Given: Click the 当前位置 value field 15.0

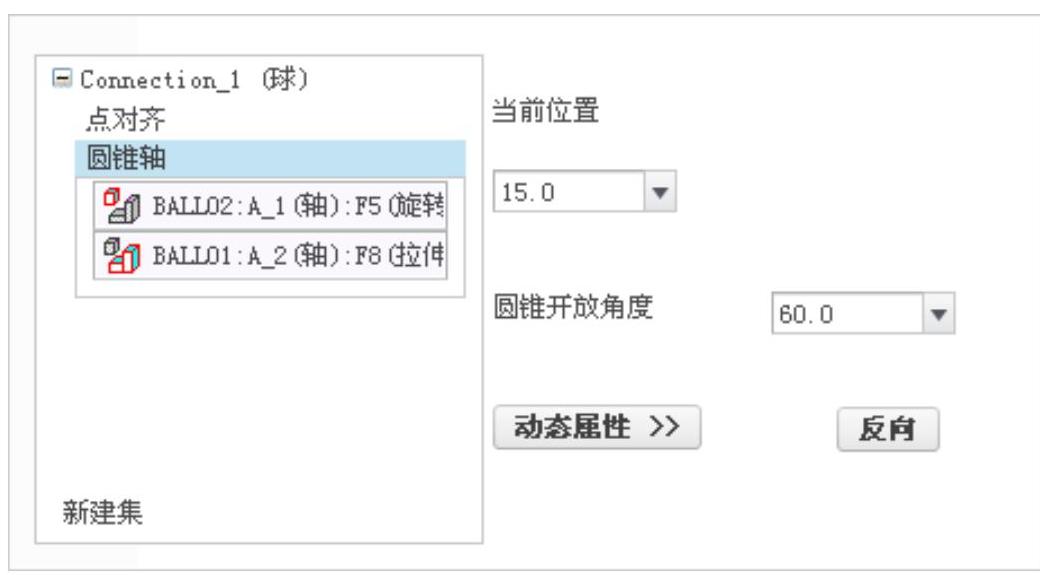Looking at the screenshot, I should click(x=568, y=192).
